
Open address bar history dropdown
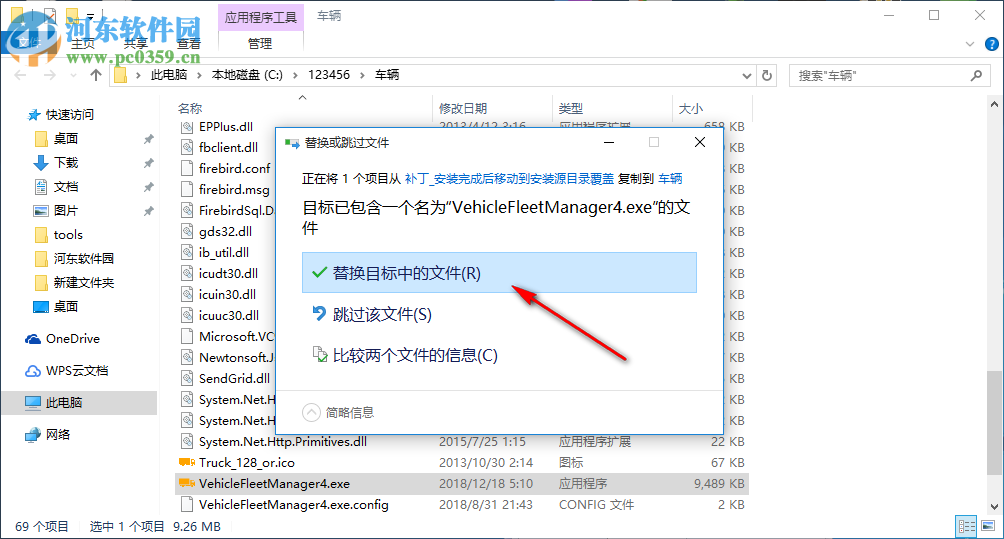click(x=747, y=76)
